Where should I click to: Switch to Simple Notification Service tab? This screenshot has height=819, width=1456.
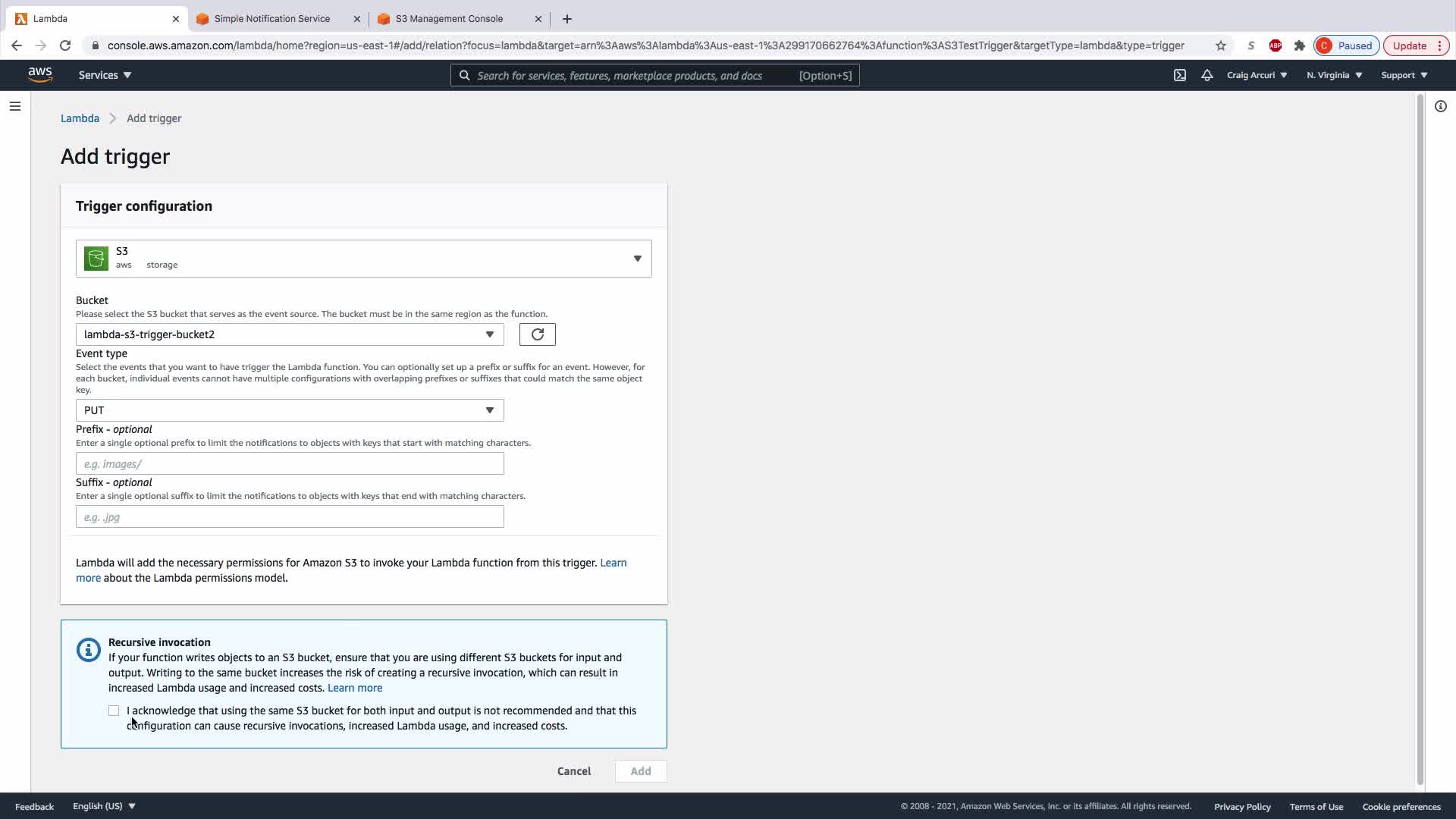[271, 19]
